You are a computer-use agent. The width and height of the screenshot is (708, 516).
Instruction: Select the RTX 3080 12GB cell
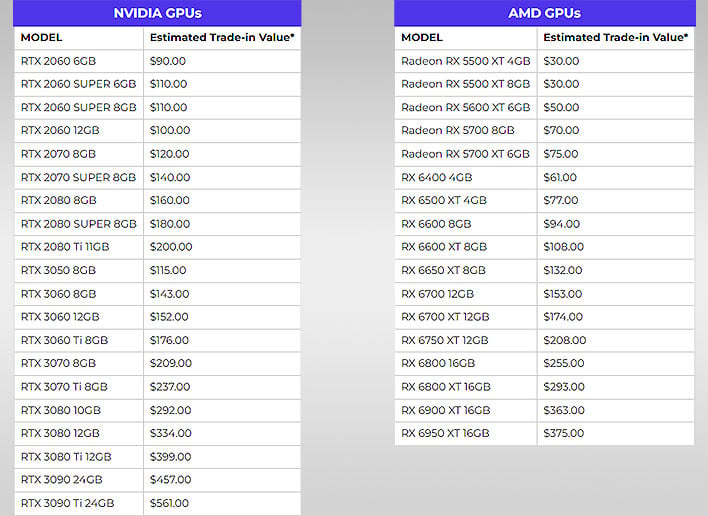coord(79,433)
